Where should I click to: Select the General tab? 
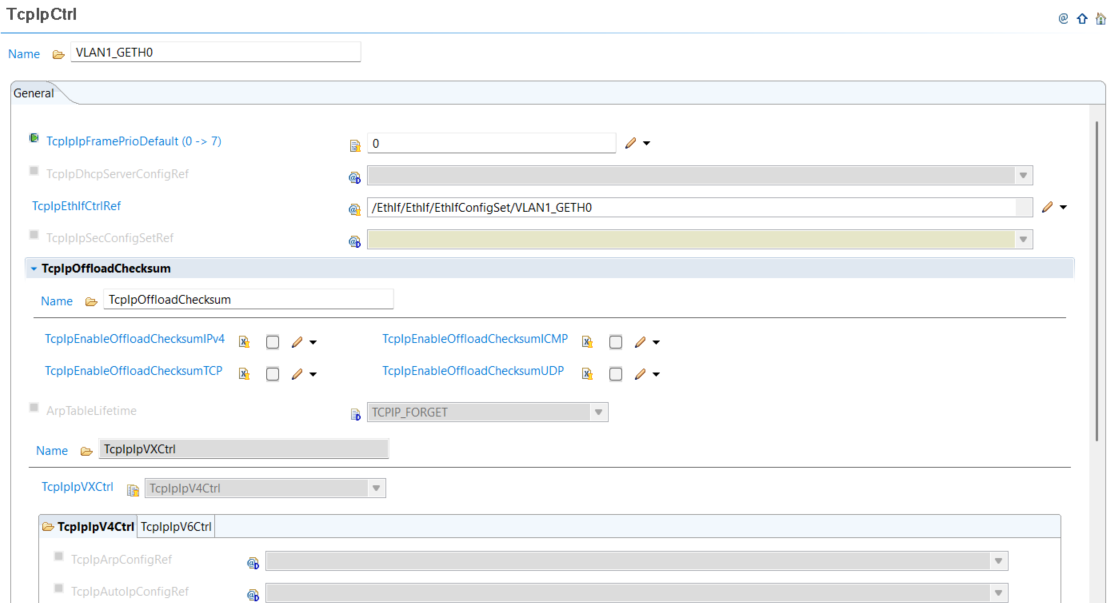tap(34, 93)
